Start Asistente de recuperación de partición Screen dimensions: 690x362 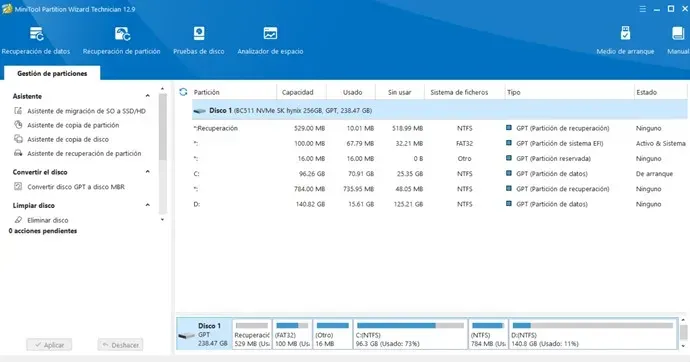[x=84, y=154]
